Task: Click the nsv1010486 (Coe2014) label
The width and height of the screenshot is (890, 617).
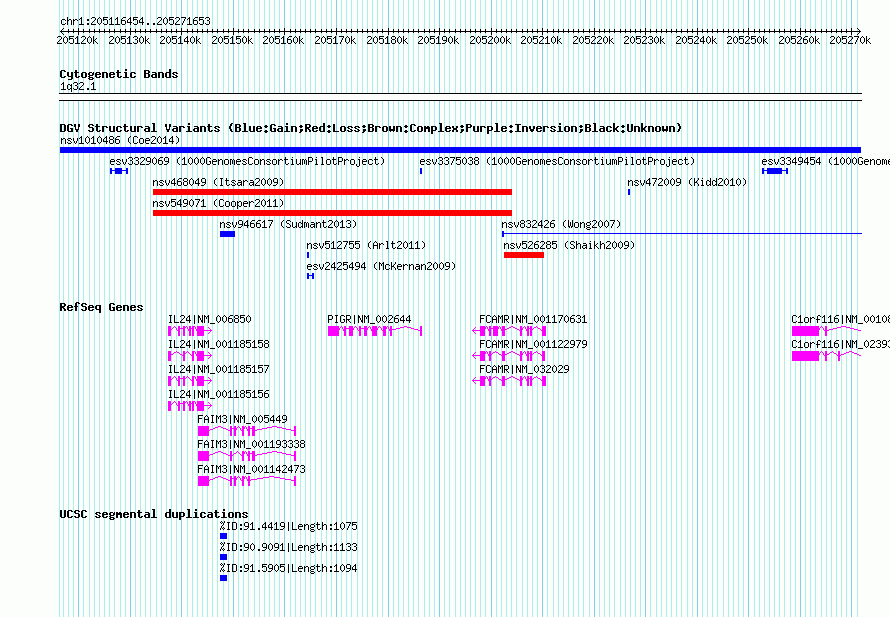Action: [120, 140]
